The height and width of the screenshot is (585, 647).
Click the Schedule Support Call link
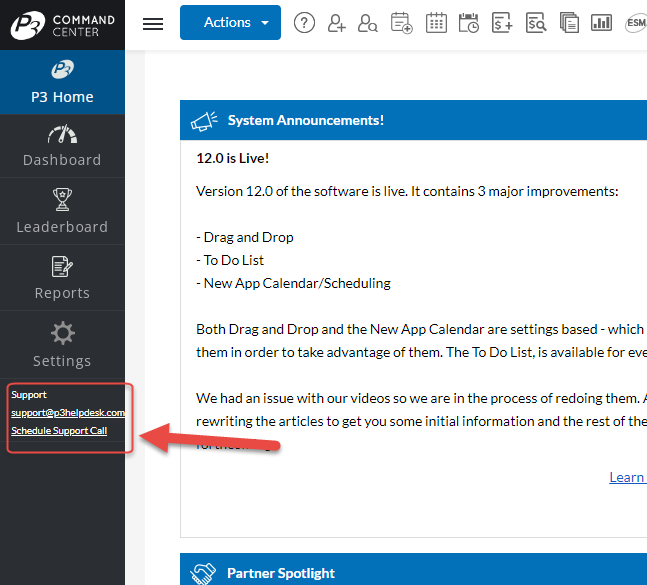point(59,431)
